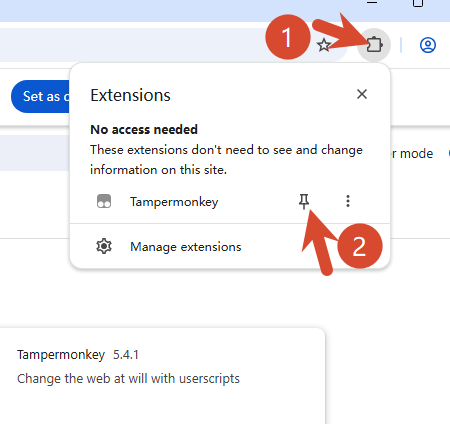The image size is (450, 424).
Task: Open Tampermonkey's three-dot more actions menu
Action: pos(348,201)
